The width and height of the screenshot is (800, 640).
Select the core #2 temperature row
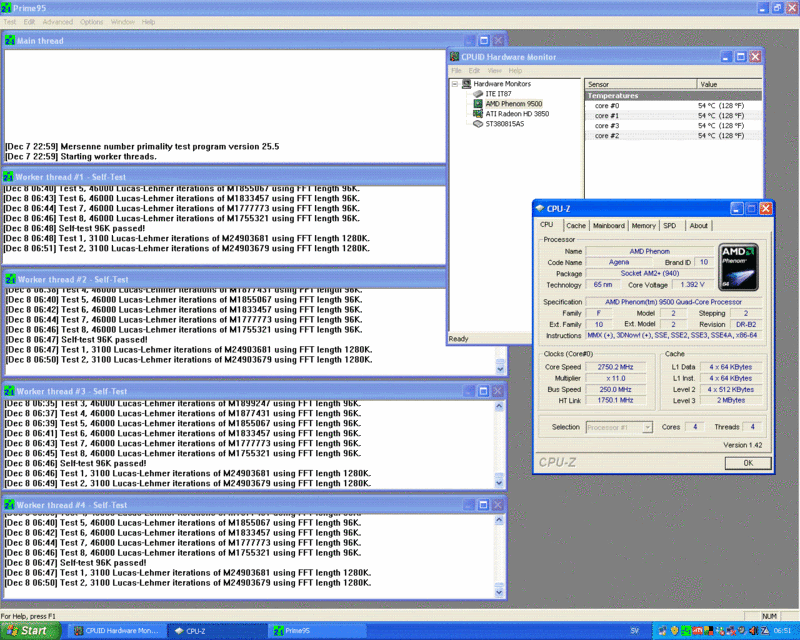pos(673,136)
